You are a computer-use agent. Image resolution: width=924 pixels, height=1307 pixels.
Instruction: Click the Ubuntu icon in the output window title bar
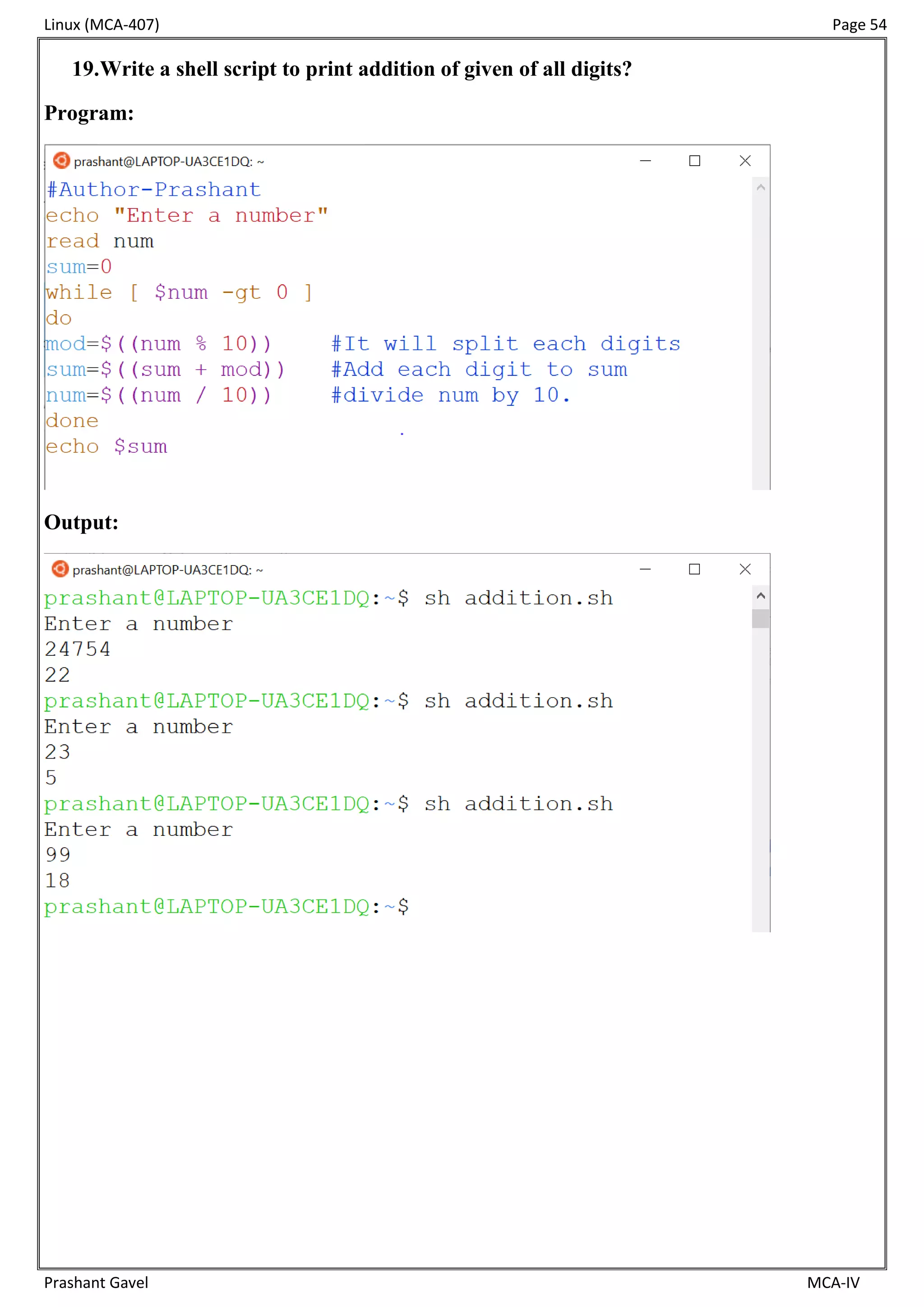(60, 569)
